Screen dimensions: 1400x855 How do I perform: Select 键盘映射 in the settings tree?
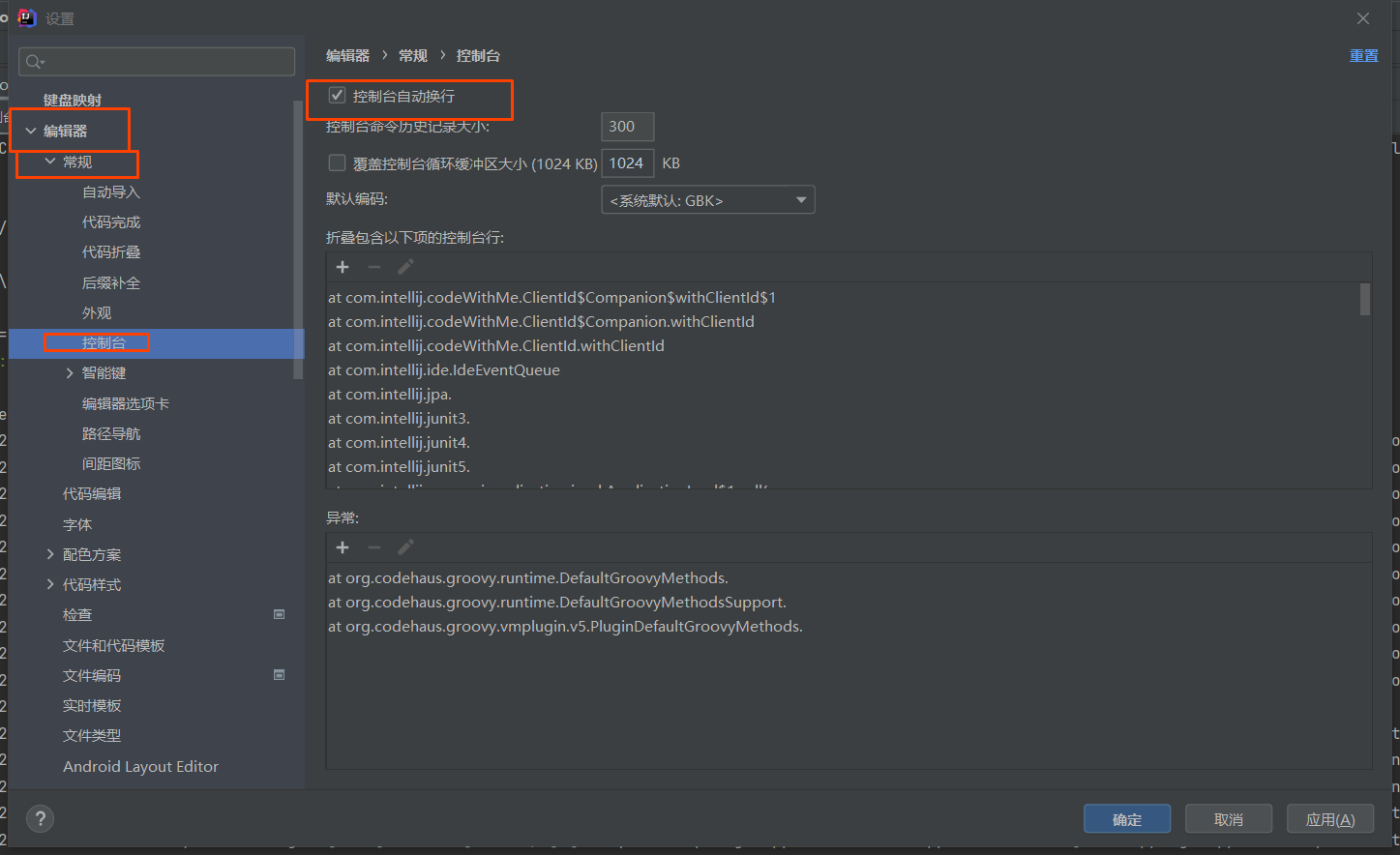point(73,100)
